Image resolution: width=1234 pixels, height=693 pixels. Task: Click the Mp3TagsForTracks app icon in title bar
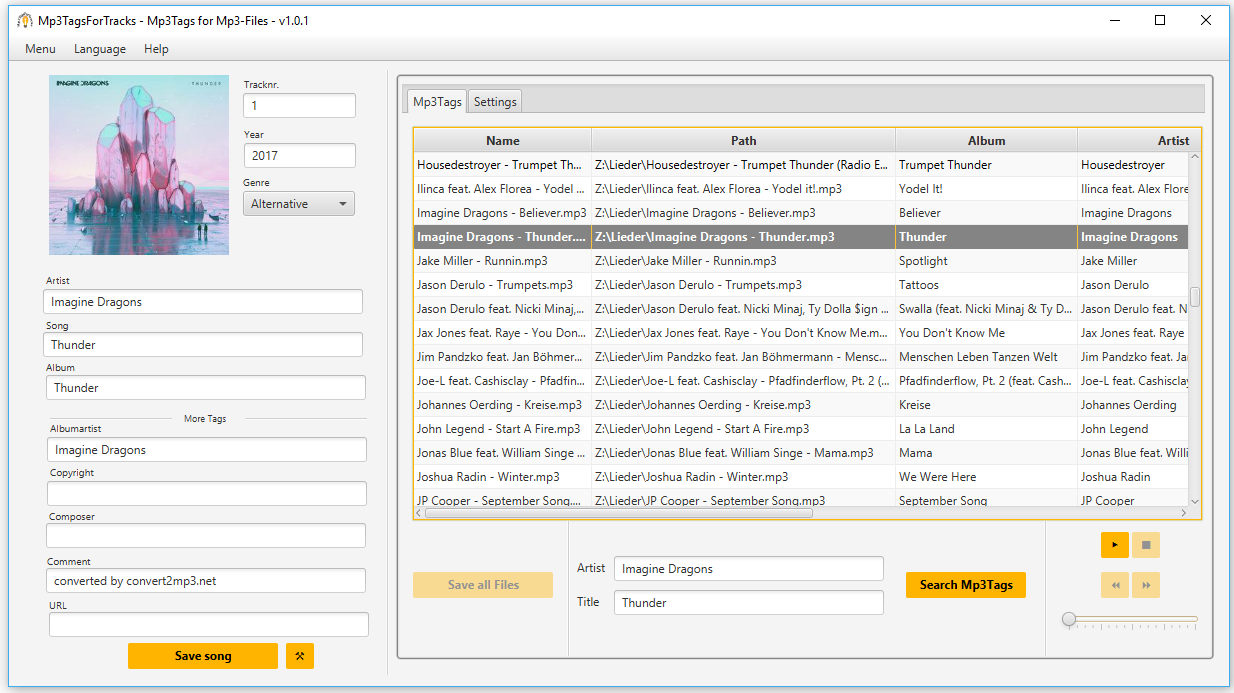tap(24, 20)
